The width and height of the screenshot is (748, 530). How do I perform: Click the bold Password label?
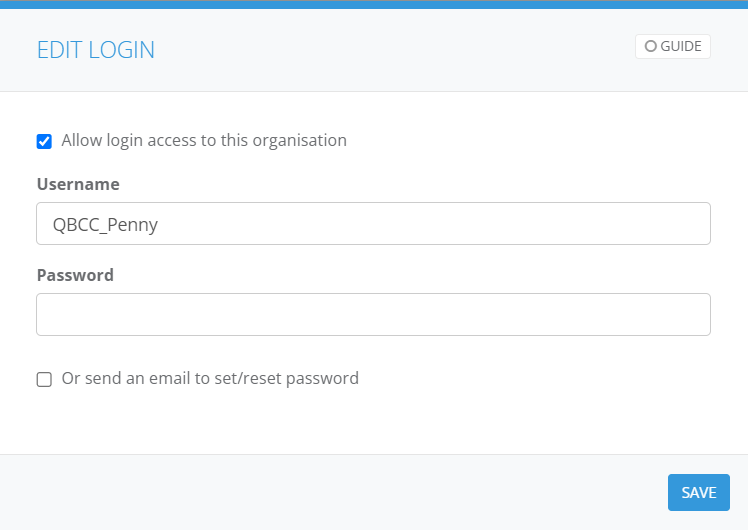click(75, 275)
